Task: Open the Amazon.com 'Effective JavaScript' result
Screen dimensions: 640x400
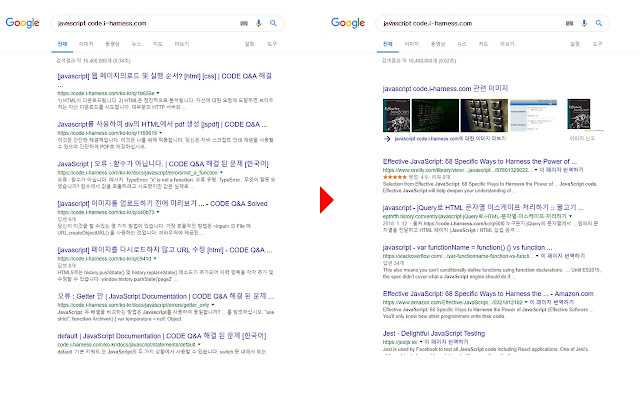Action: [x=488, y=294]
